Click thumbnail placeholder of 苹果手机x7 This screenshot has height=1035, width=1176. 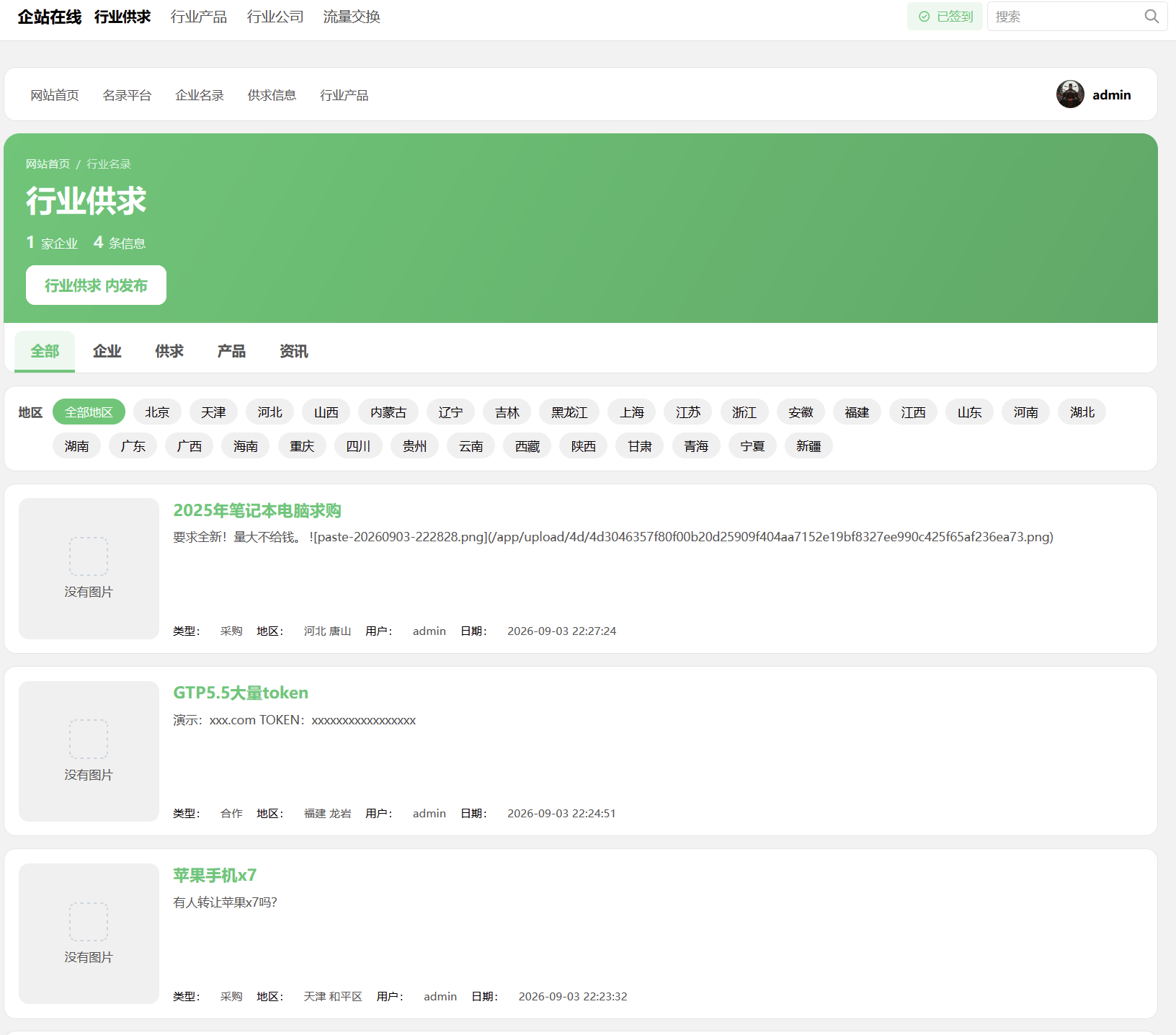click(x=89, y=933)
